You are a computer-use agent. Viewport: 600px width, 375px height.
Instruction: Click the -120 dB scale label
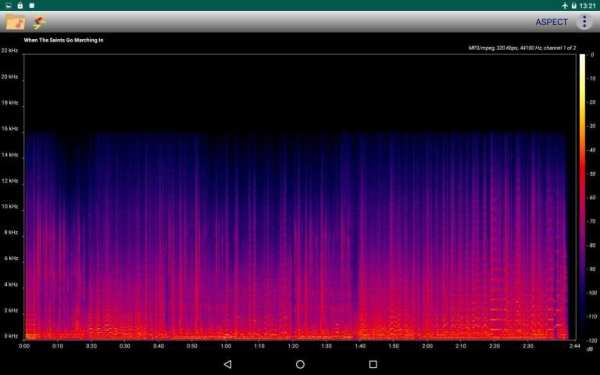592,340
